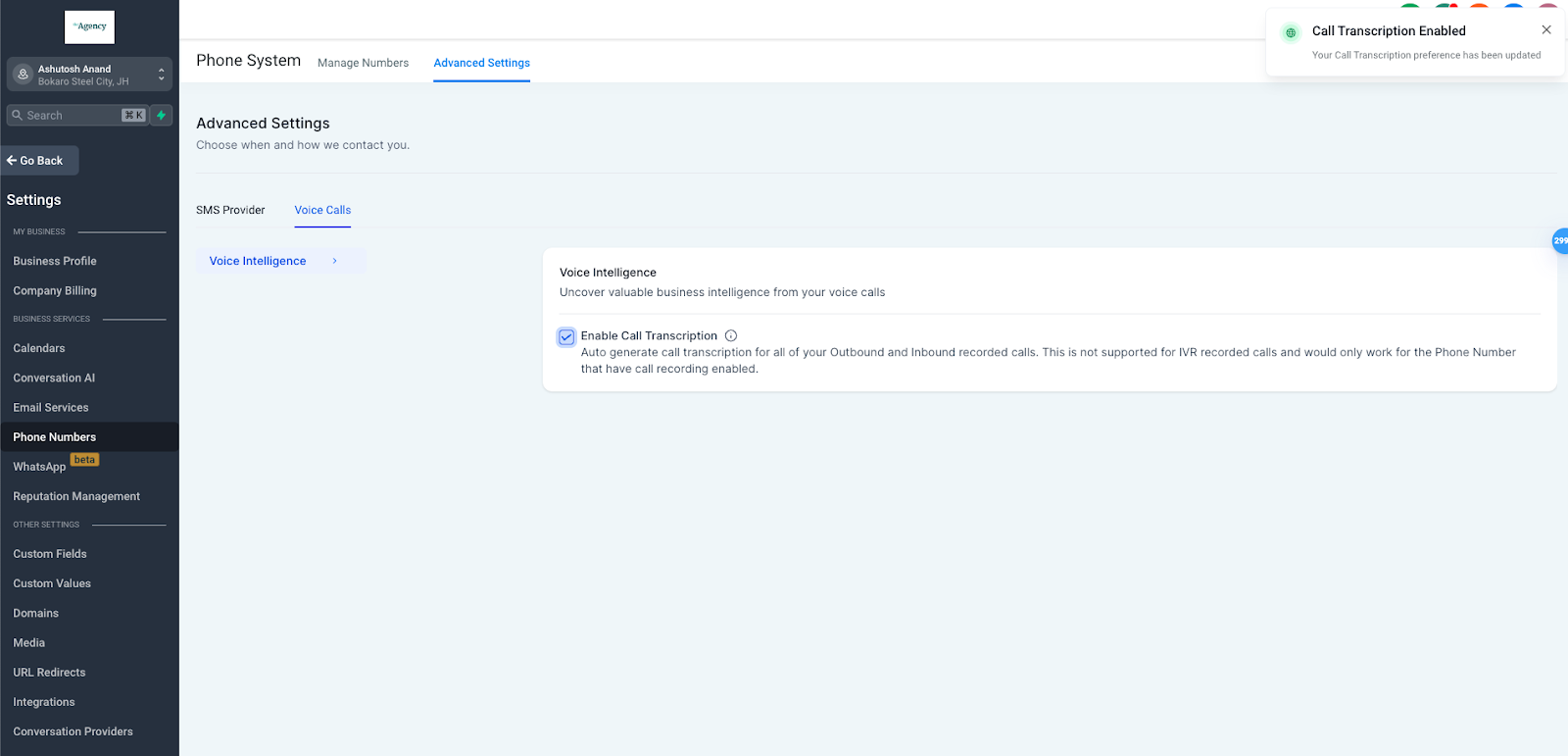
Task: Click the search magnifier icon in sidebar
Action: click(17, 115)
